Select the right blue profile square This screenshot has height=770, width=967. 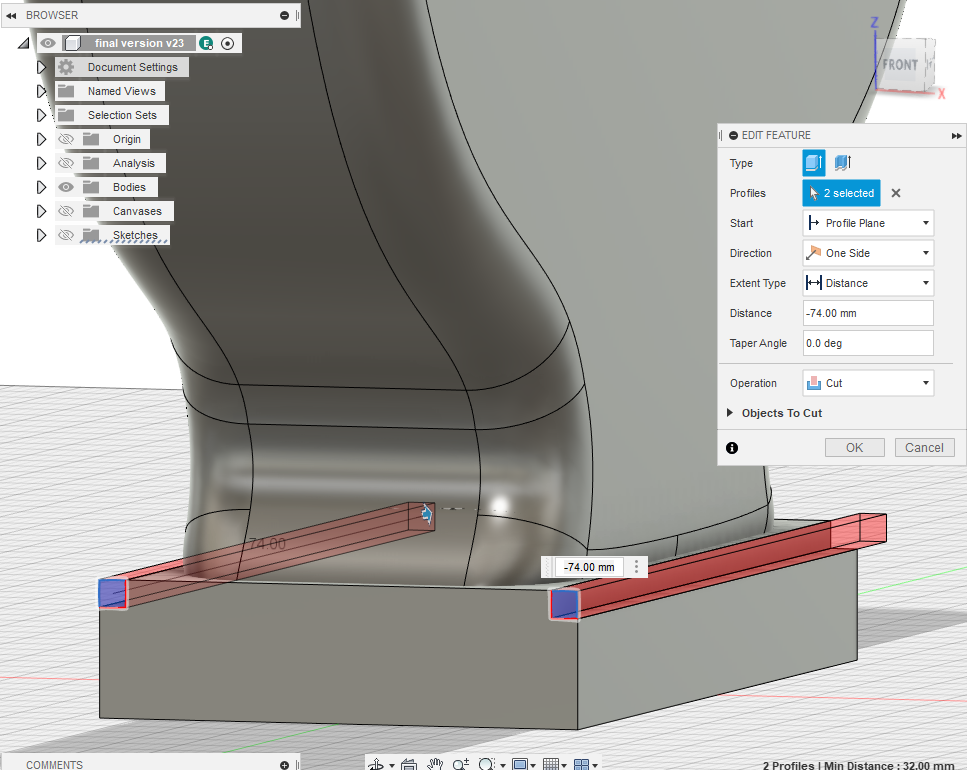point(564,604)
